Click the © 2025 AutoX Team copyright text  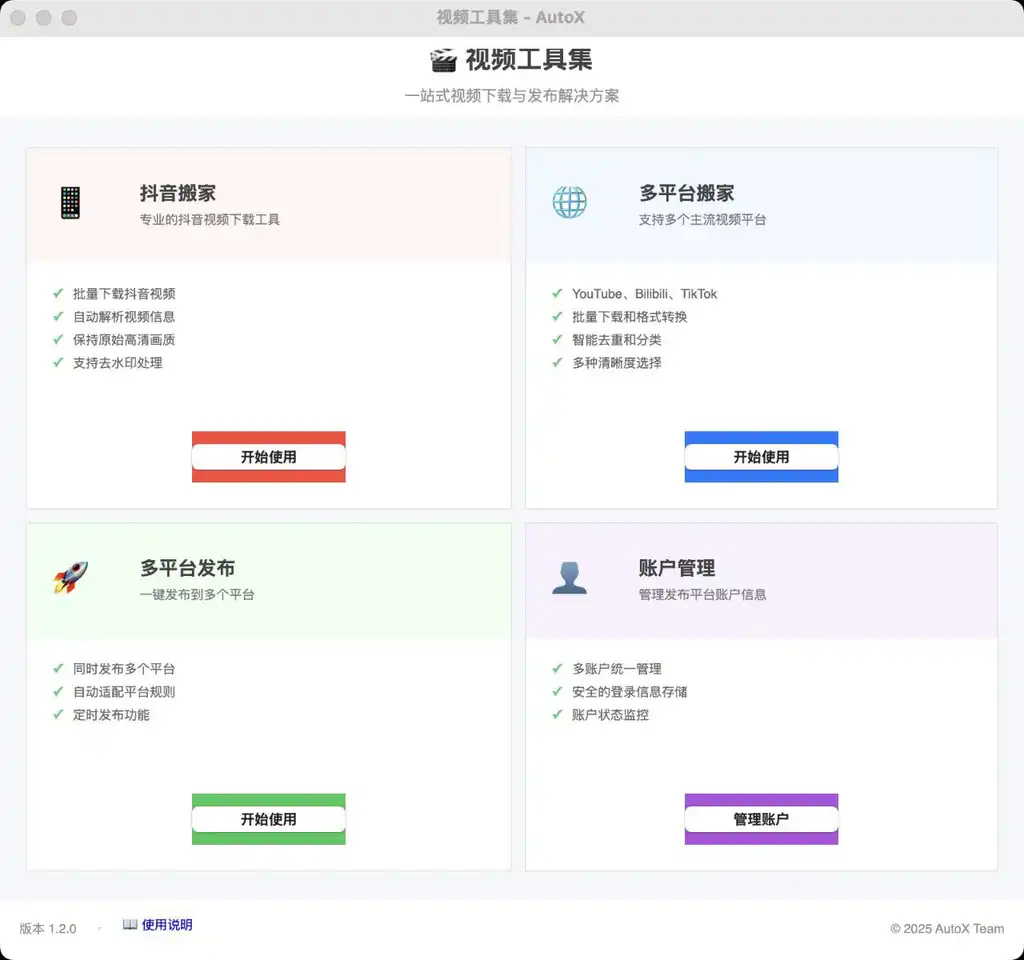947,929
